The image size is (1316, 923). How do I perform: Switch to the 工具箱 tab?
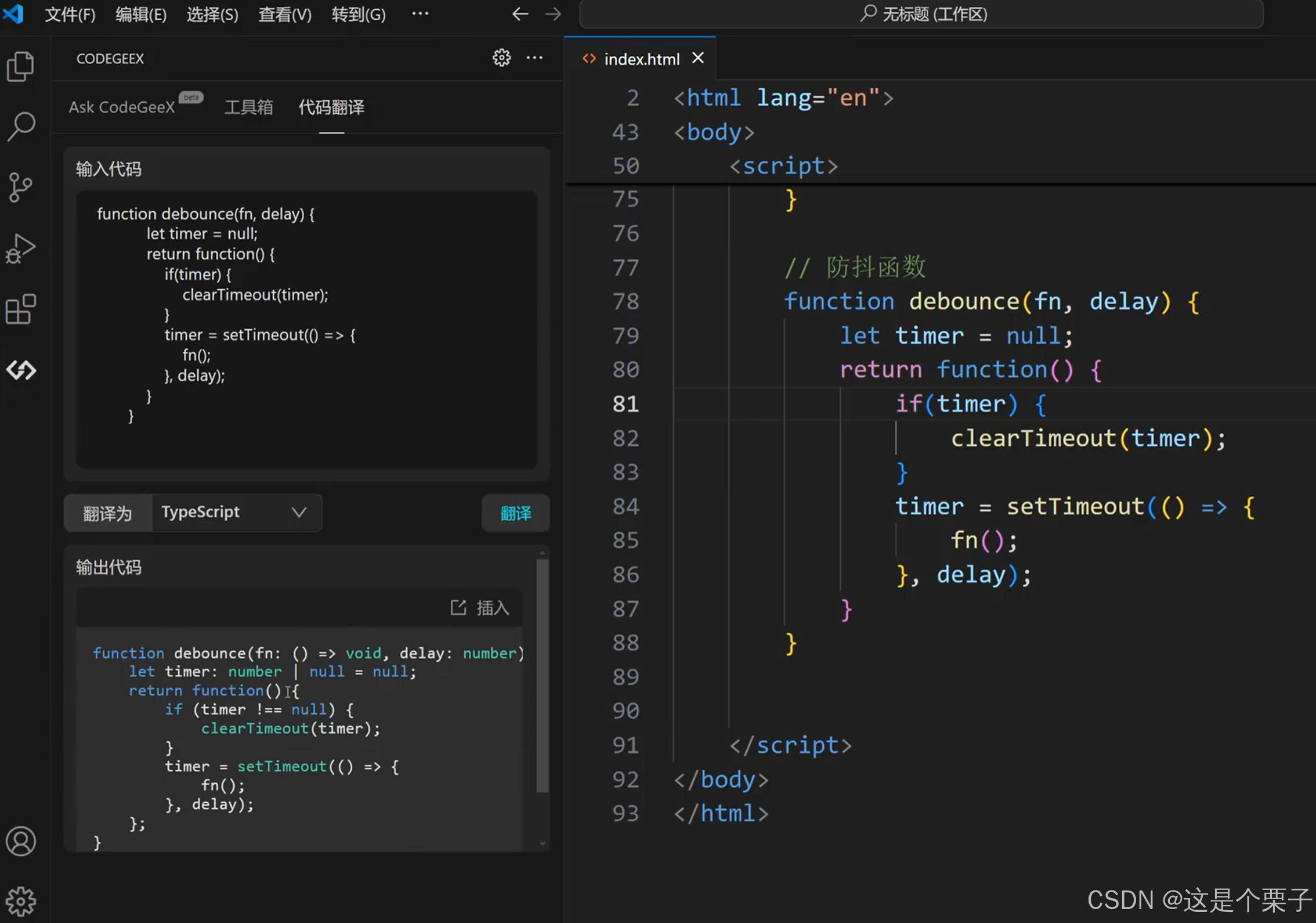tap(248, 107)
